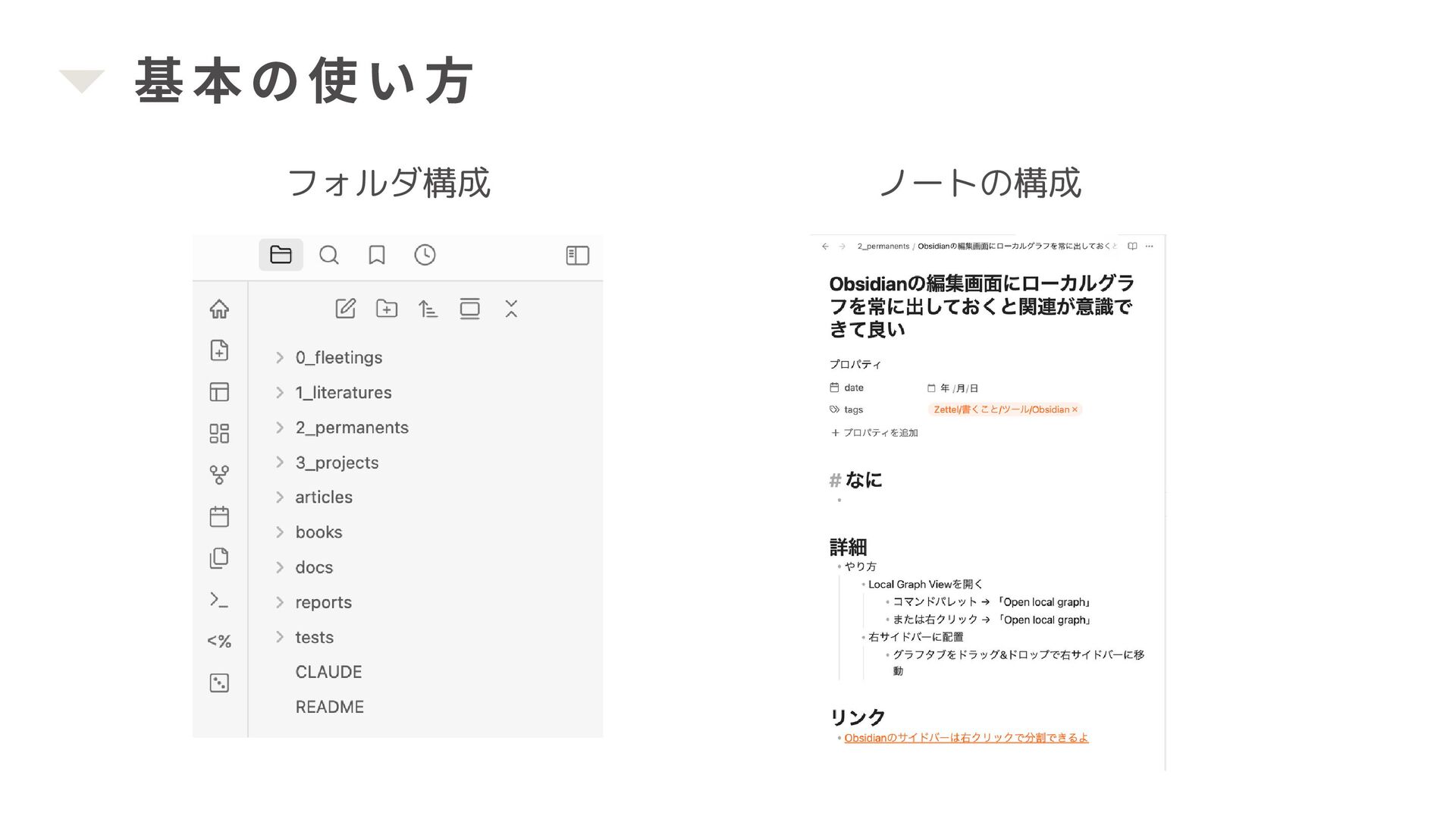Click the copy documents ribbon icon
The image size is (1456, 819).
[x=219, y=558]
